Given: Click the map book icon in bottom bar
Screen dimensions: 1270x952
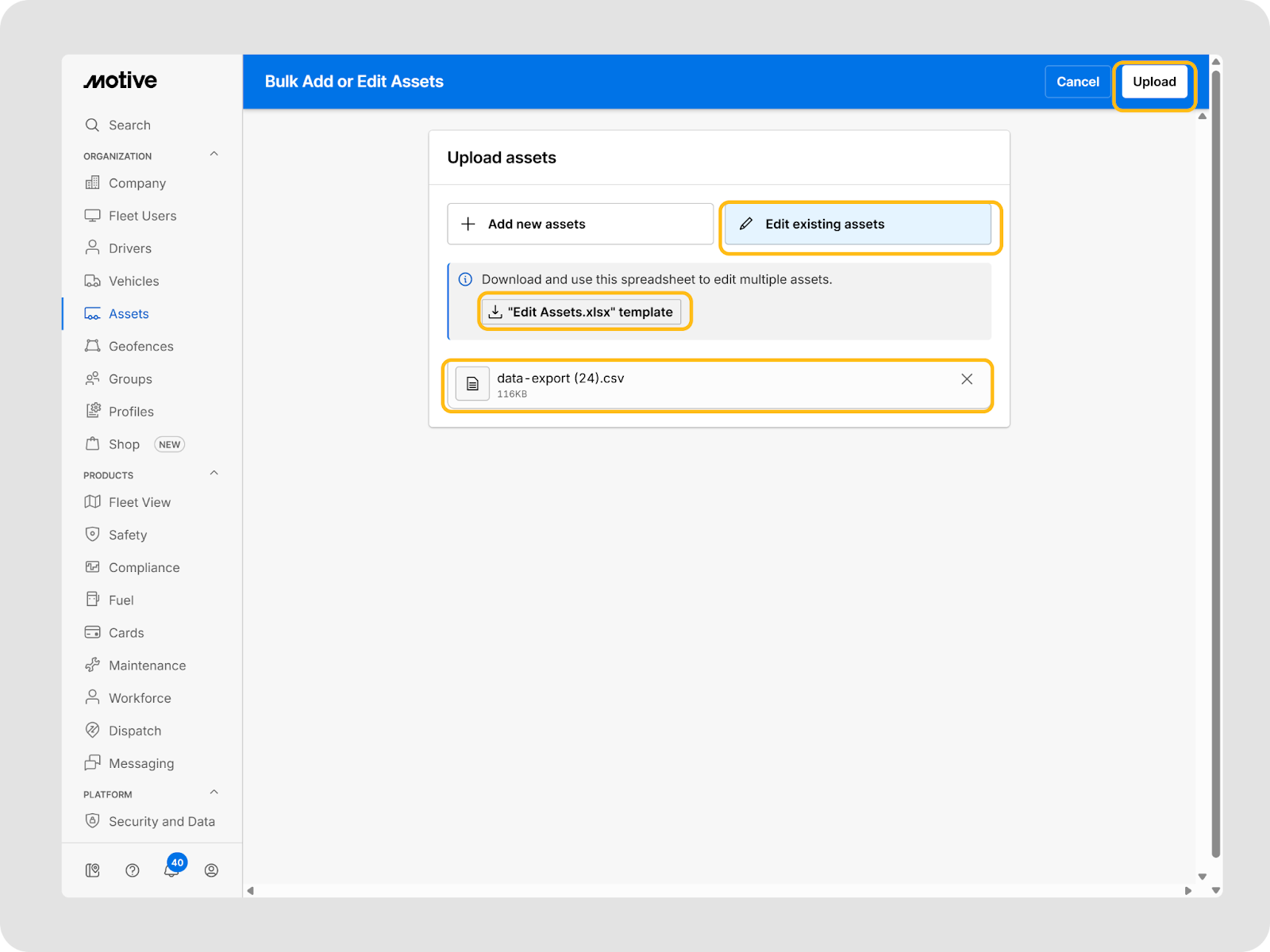Looking at the screenshot, I should point(93,870).
